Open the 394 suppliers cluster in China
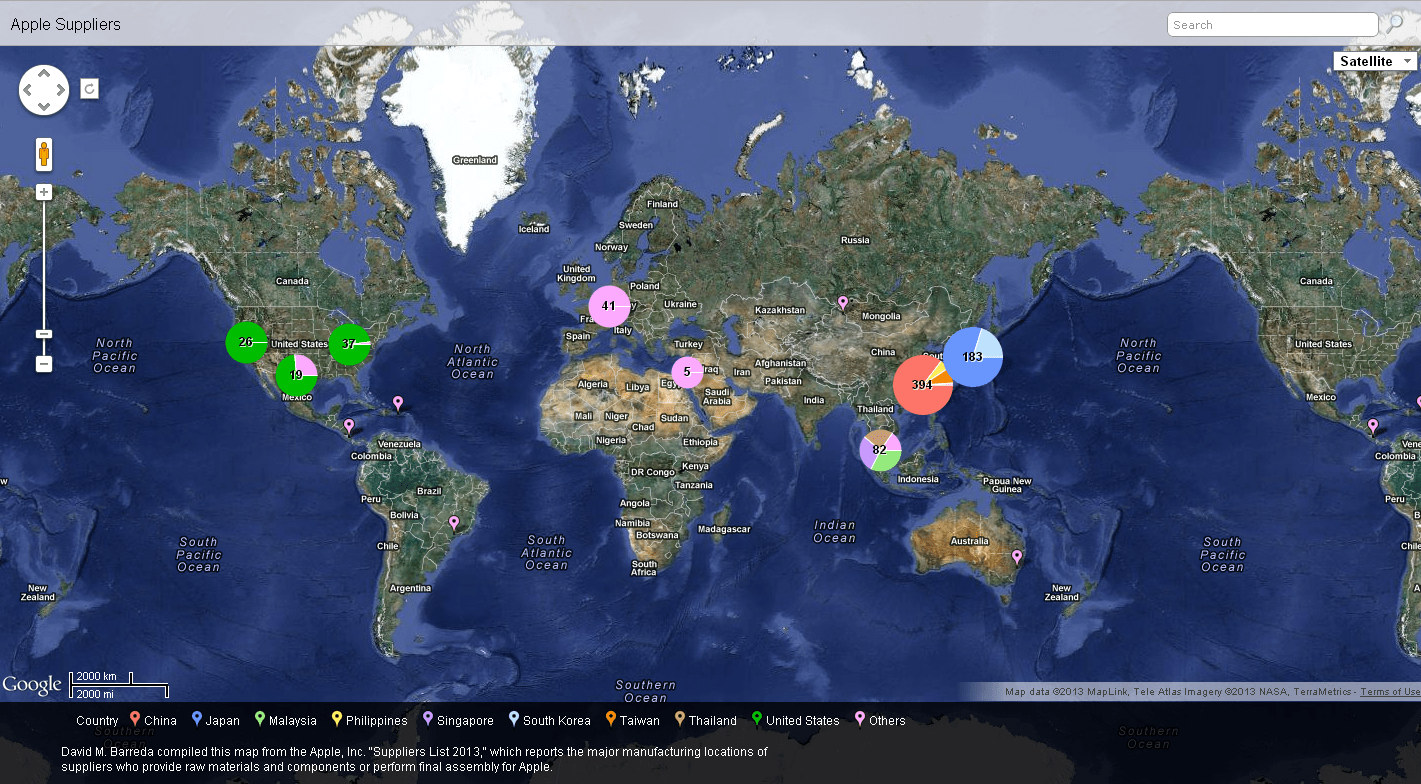Screen dimensions: 1421x784 coord(923,385)
